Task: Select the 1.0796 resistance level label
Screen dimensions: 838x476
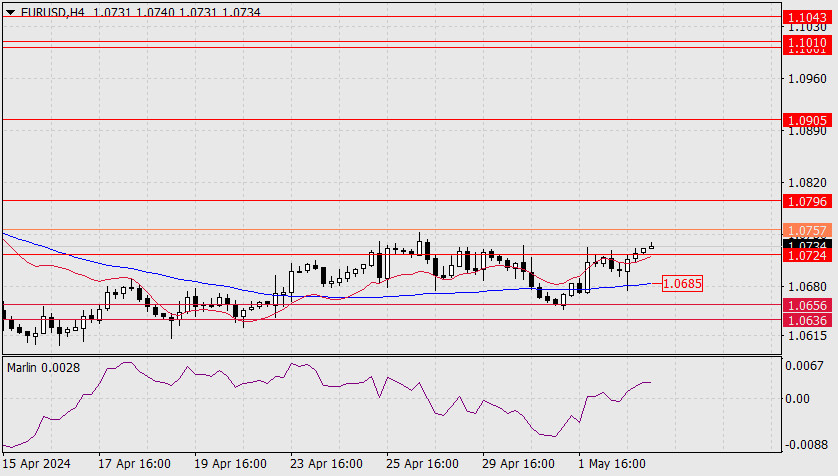Action: (x=808, y=201)
